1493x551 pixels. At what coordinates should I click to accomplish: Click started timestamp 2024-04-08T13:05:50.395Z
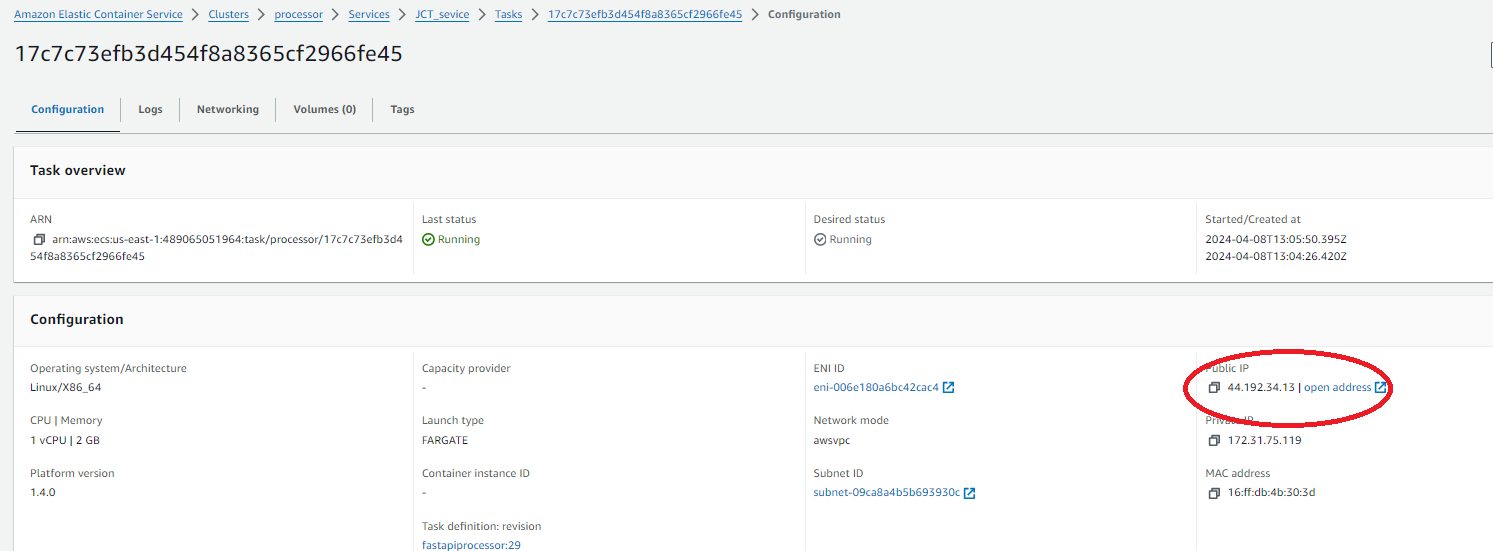(x=1276, y=240)
